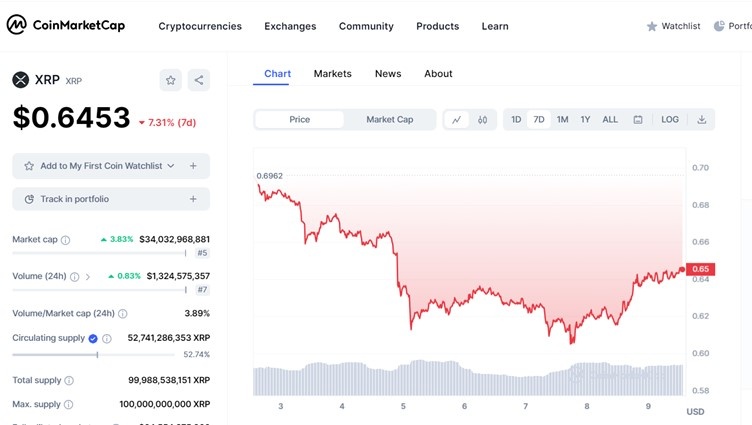
Task: Open the News tab
Action: click(x=388, y=74)
